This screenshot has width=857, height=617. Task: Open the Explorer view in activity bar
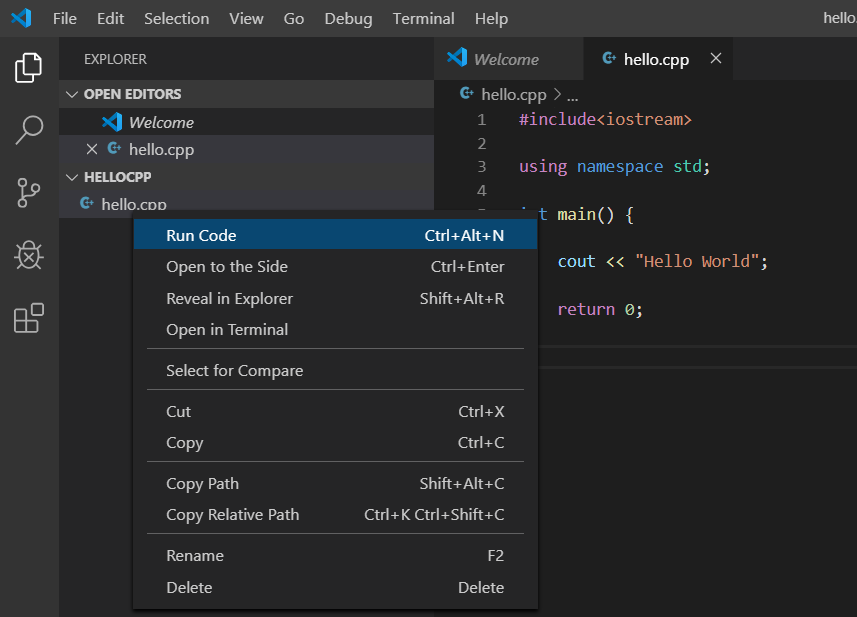28,68
